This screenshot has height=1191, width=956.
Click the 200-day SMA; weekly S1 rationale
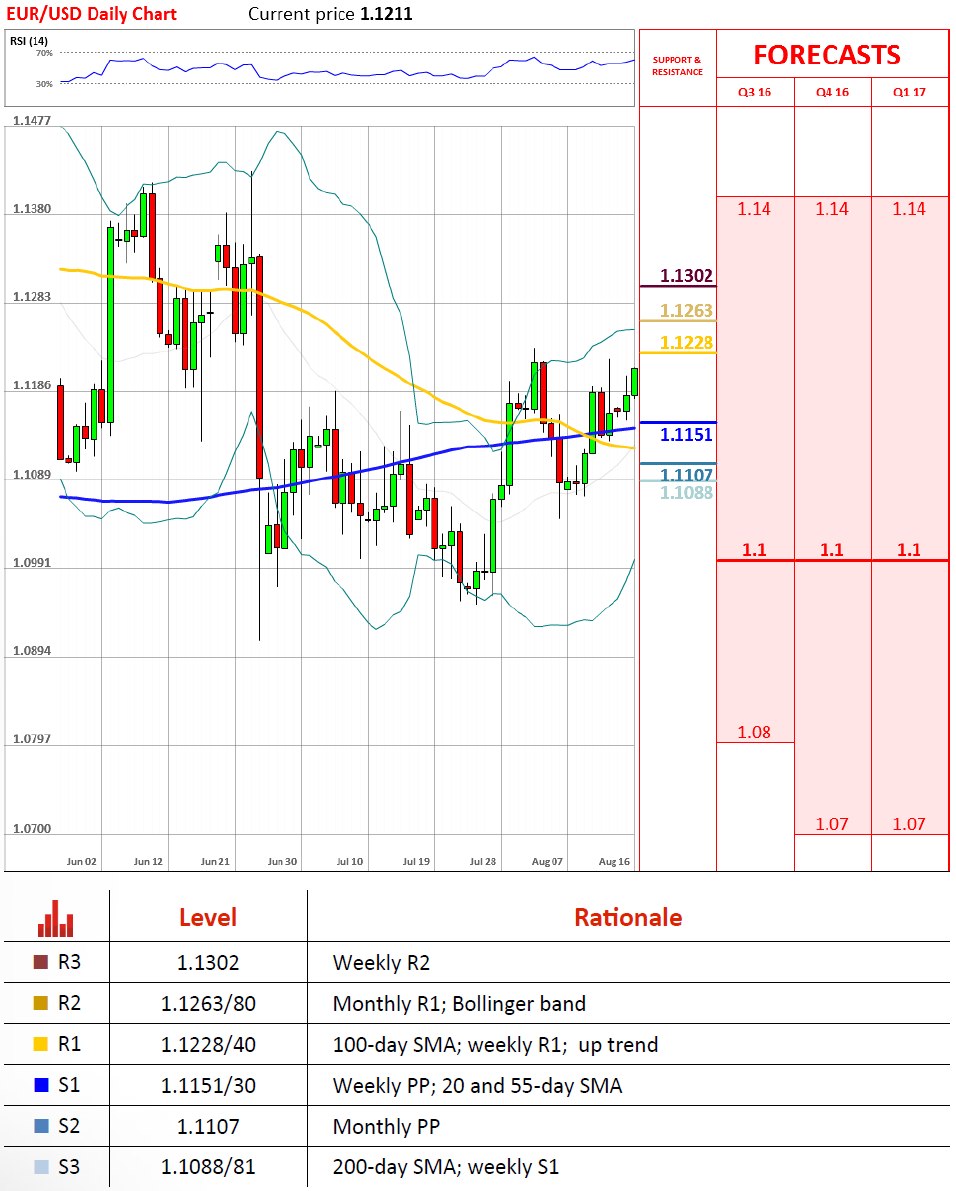click(446, 1167)
